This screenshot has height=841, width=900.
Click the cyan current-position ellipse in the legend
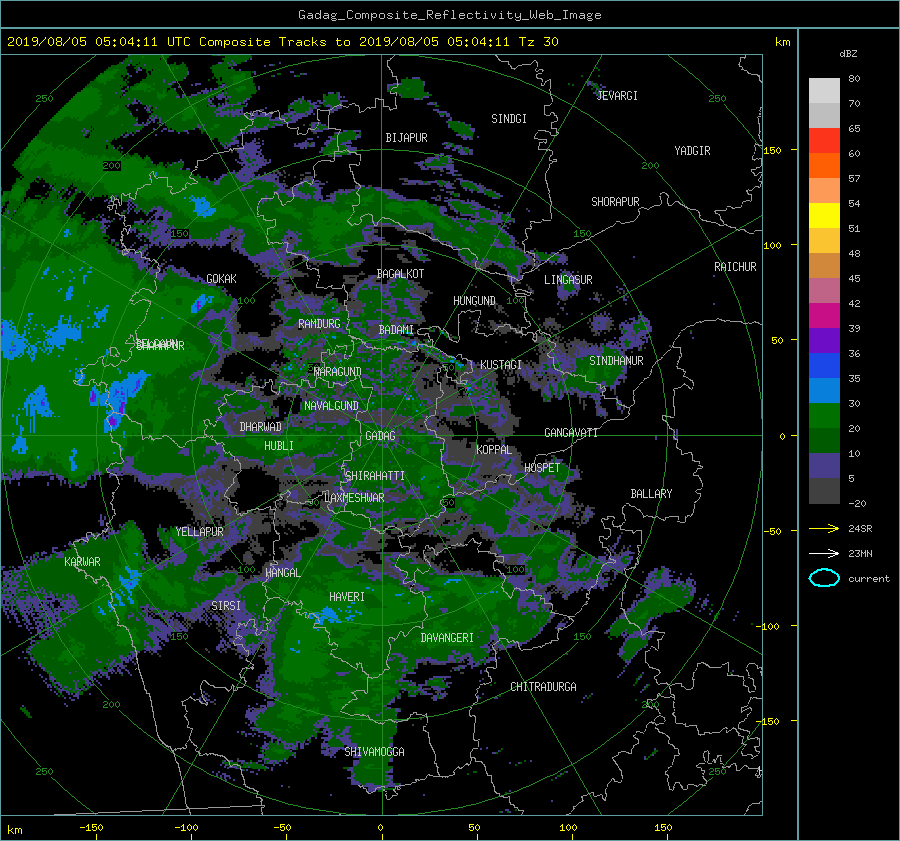[824, 578]
